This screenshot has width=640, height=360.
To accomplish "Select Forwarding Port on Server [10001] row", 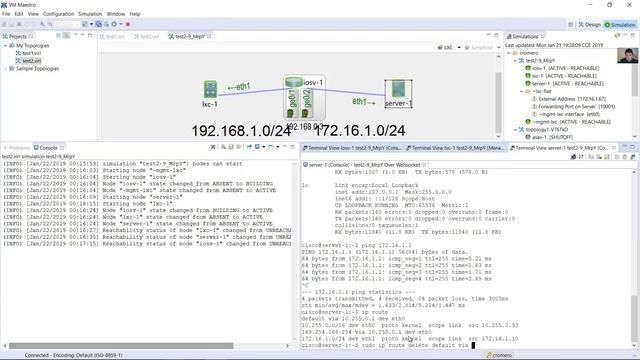I will pos(573,107).
